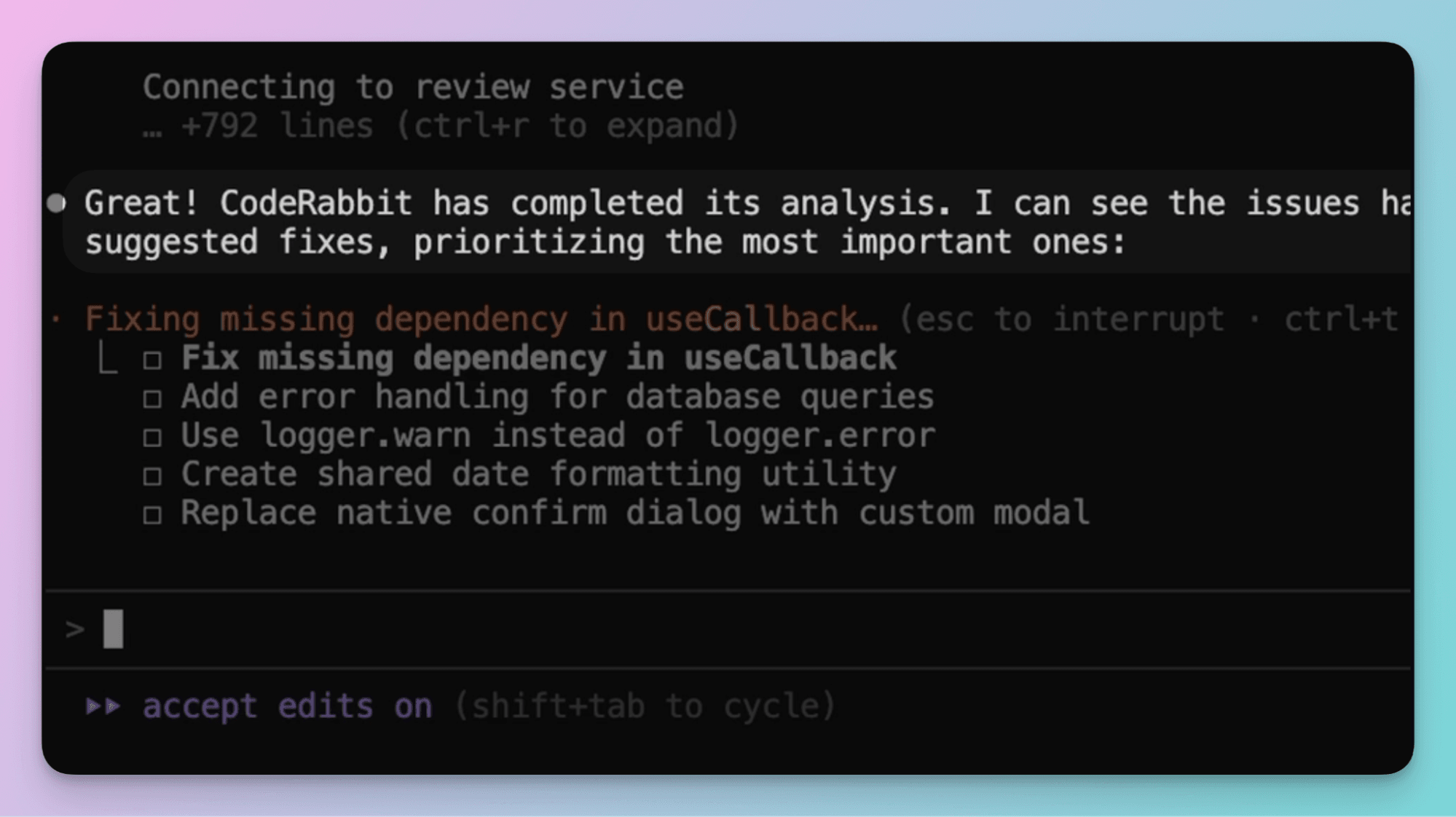This screenshot has width=1456, height=817.
Task: Toggle the accept edits on mode
Action: [287, 706]
